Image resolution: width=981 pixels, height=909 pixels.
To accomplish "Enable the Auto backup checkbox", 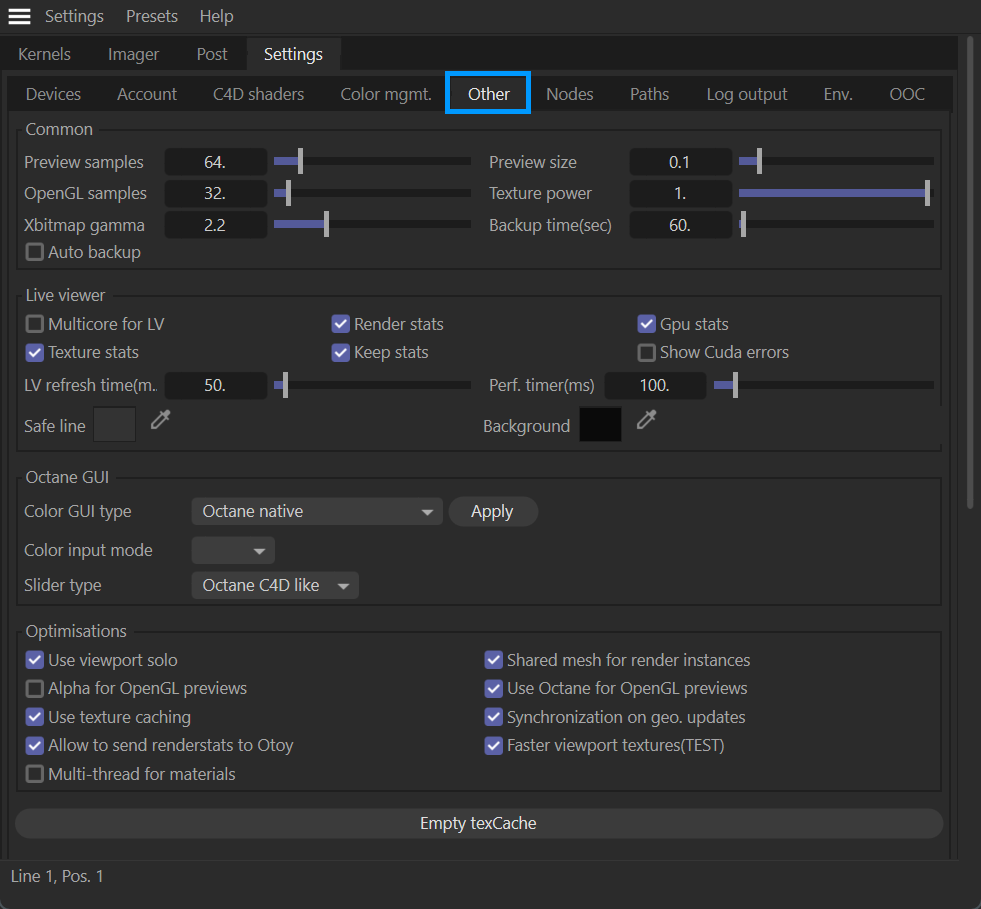I will click(x=35, y=253).
